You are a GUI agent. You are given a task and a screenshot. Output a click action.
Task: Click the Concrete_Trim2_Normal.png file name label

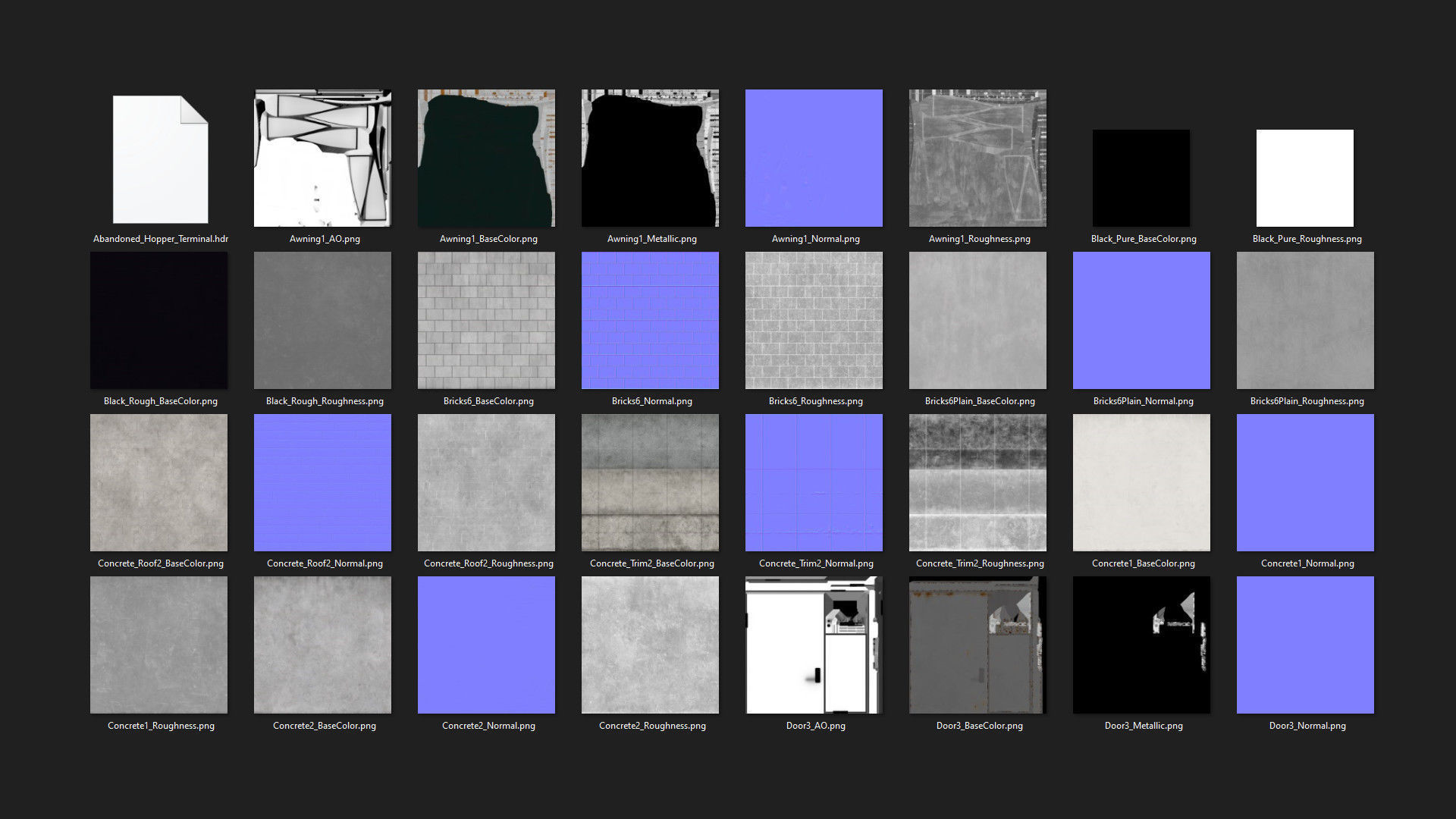[x=816, y=563]
